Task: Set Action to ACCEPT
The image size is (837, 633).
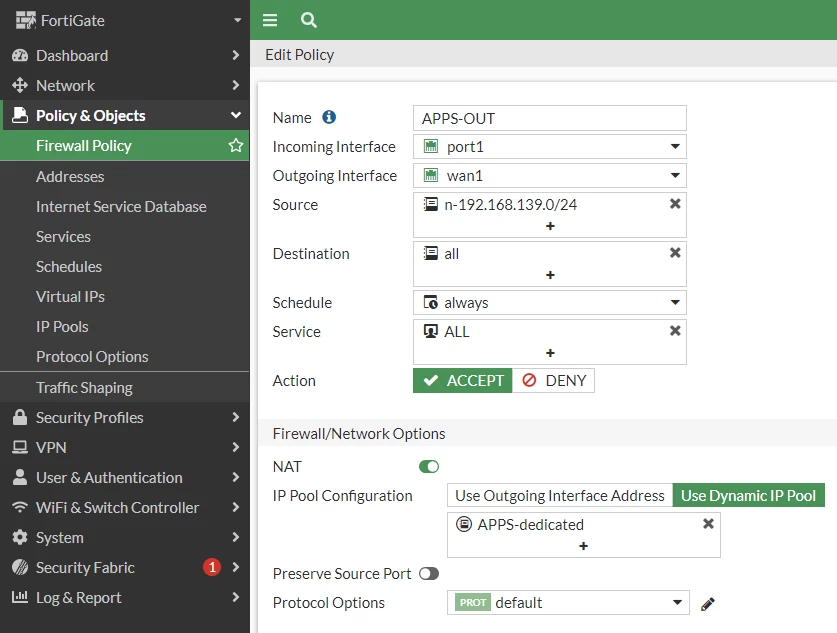Action: pyautogui.click(x=462, y=381)
